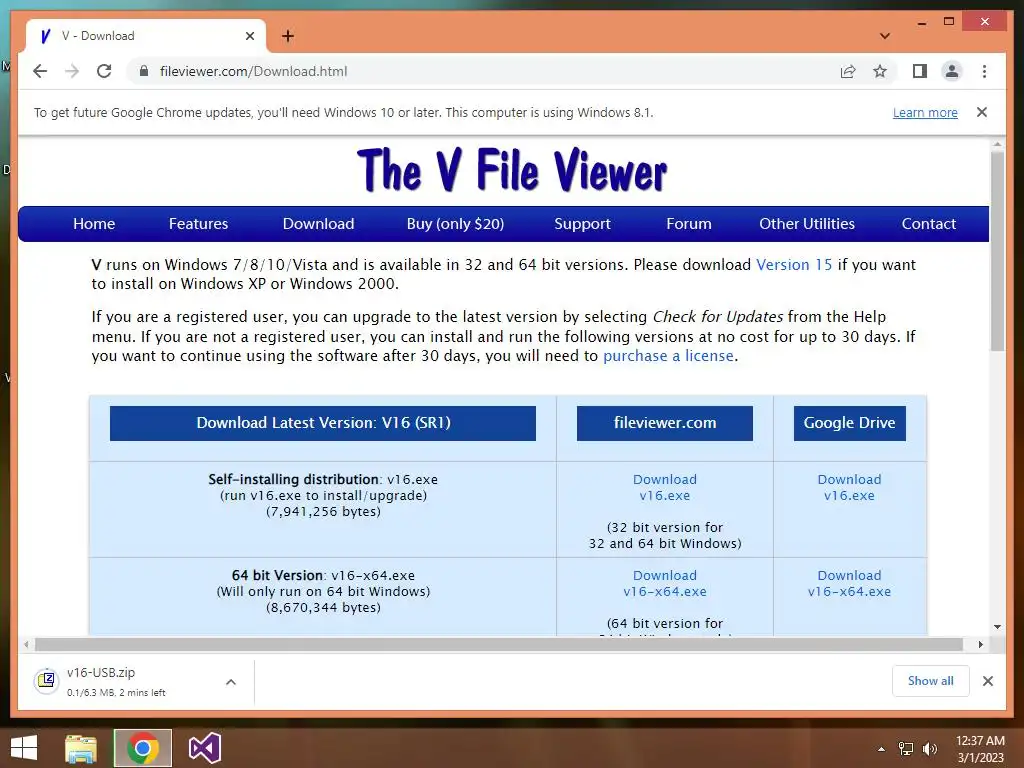1024x768 pixels.
Task: Download v16-x64.exe from Google Drive
Action: pyautogui.click(x=849, y=583)
